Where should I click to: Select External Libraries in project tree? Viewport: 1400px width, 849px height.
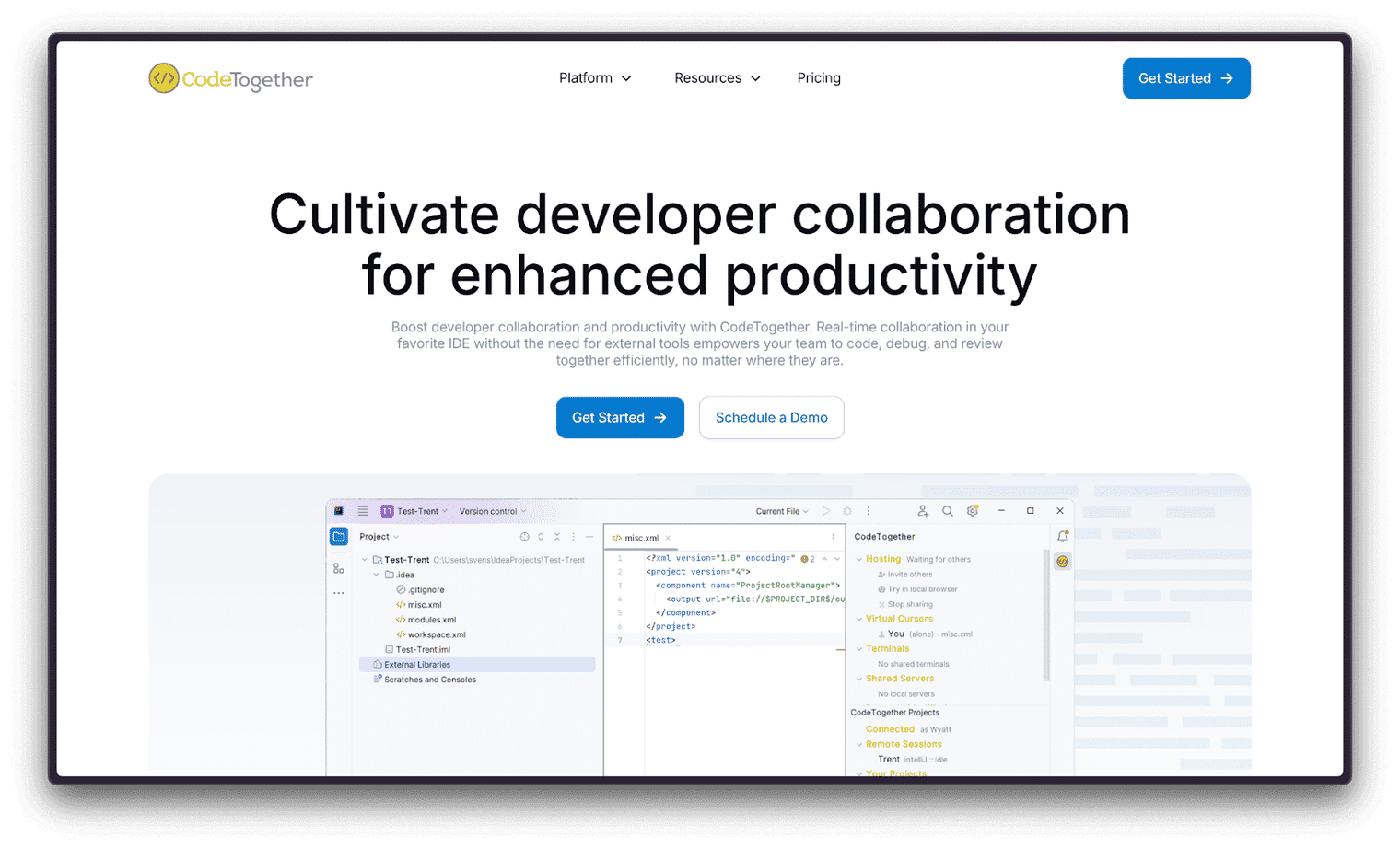(x=477, y=665)
